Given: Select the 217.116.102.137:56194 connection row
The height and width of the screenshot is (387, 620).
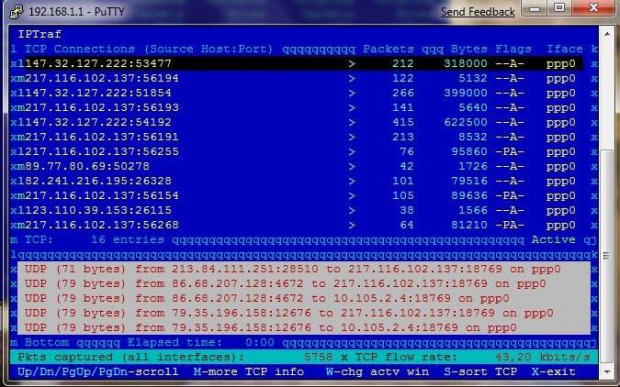Looking at the screenshot, I should point(303,78).
